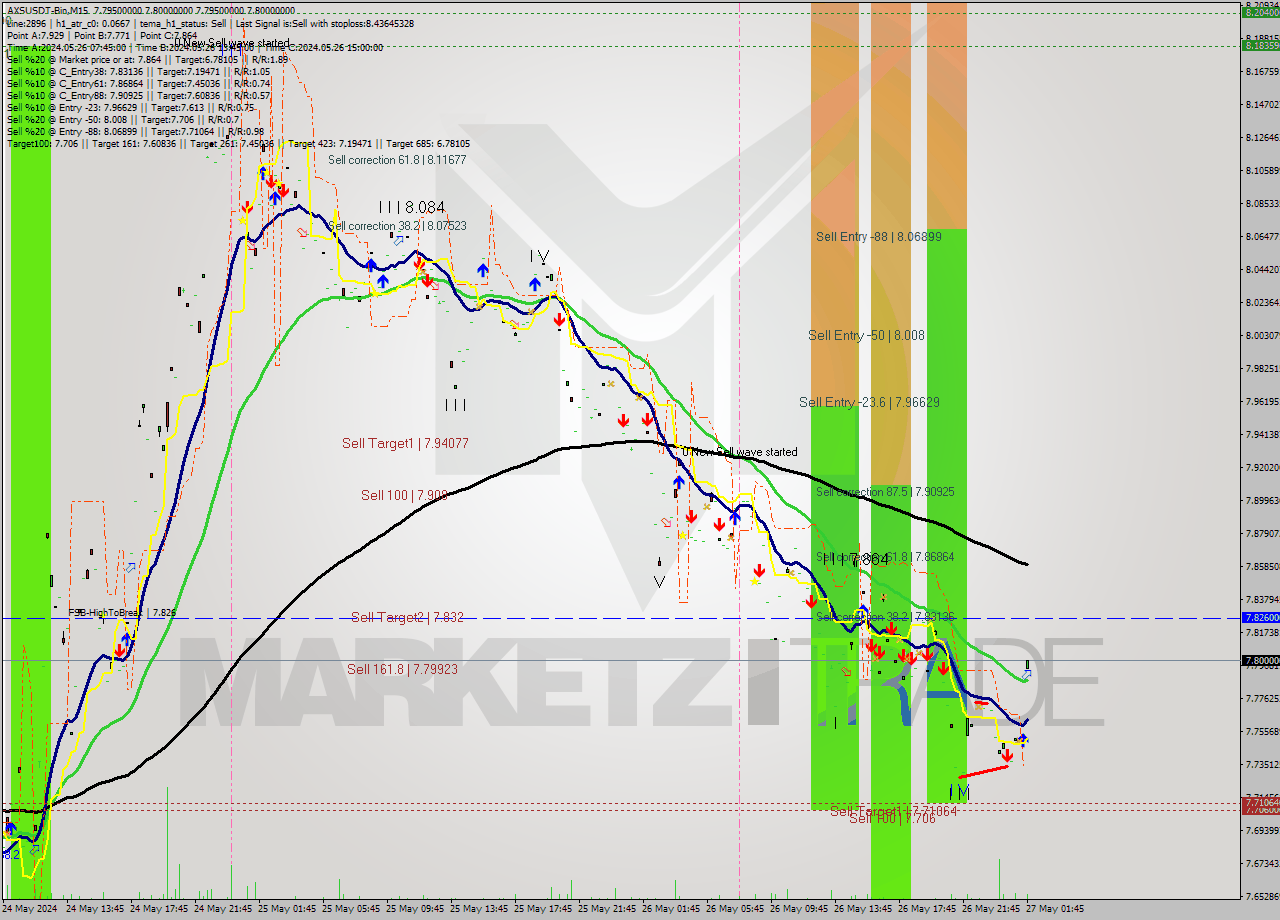The width and height of the screenshot is (1280, 920).
Task: Click the 'Sell Target2 | 7.832' label
Action: (407, 617)
